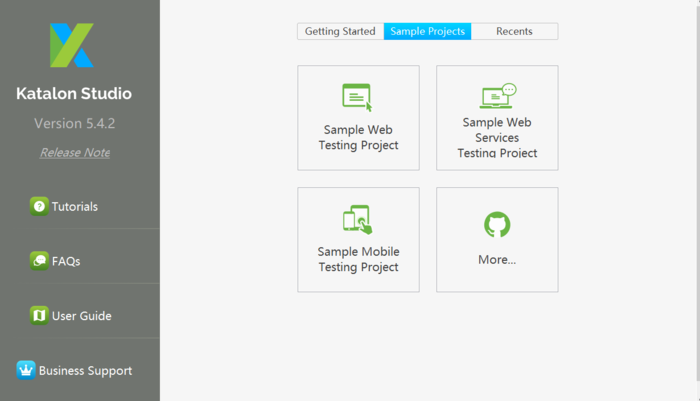700x401 pixels.
Task: Click the Sample Mobile Testing devices icon
Action: point(358,219)
